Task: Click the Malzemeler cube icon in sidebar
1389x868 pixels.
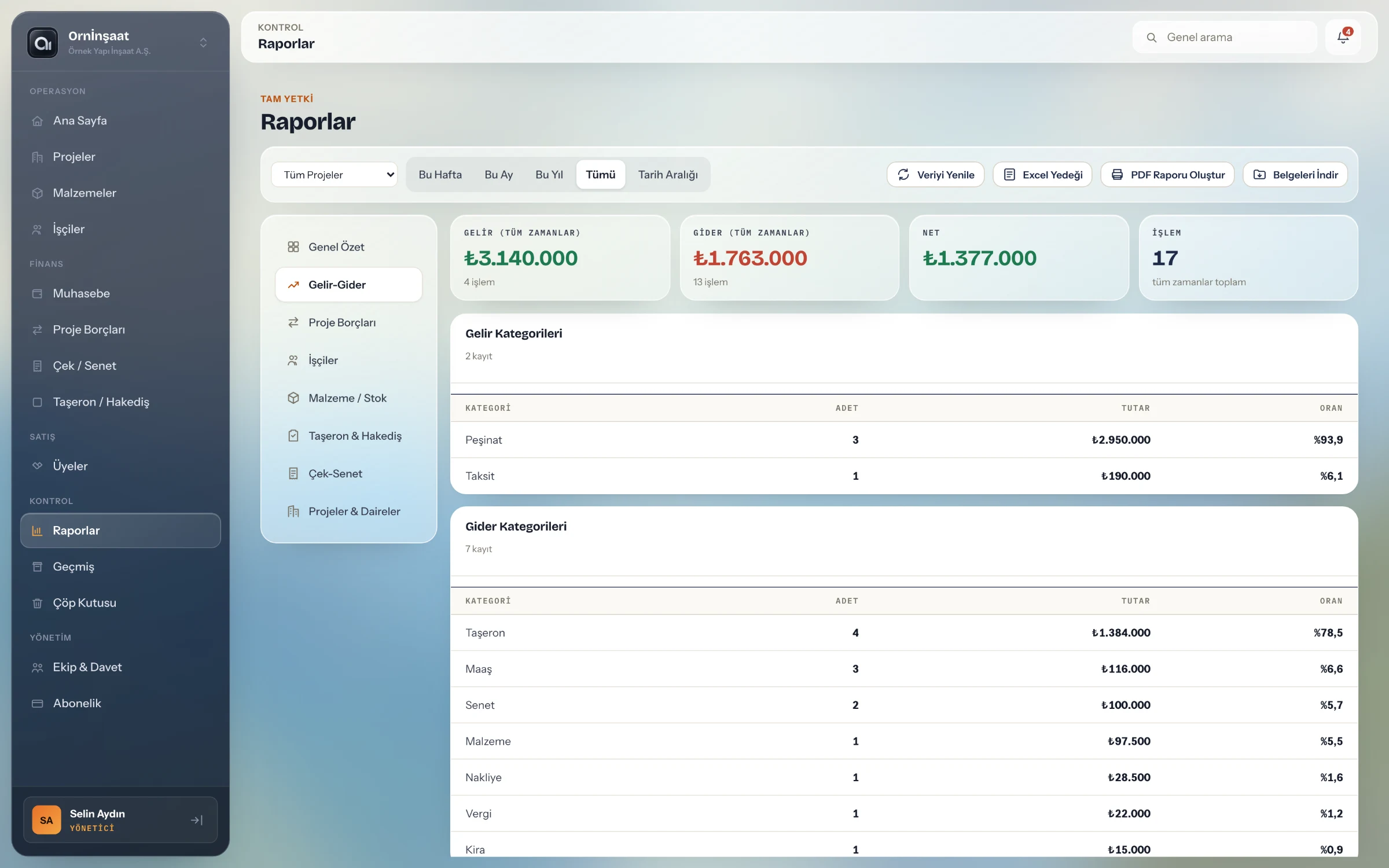Action: pyautogui.click(x=38, y=193)
